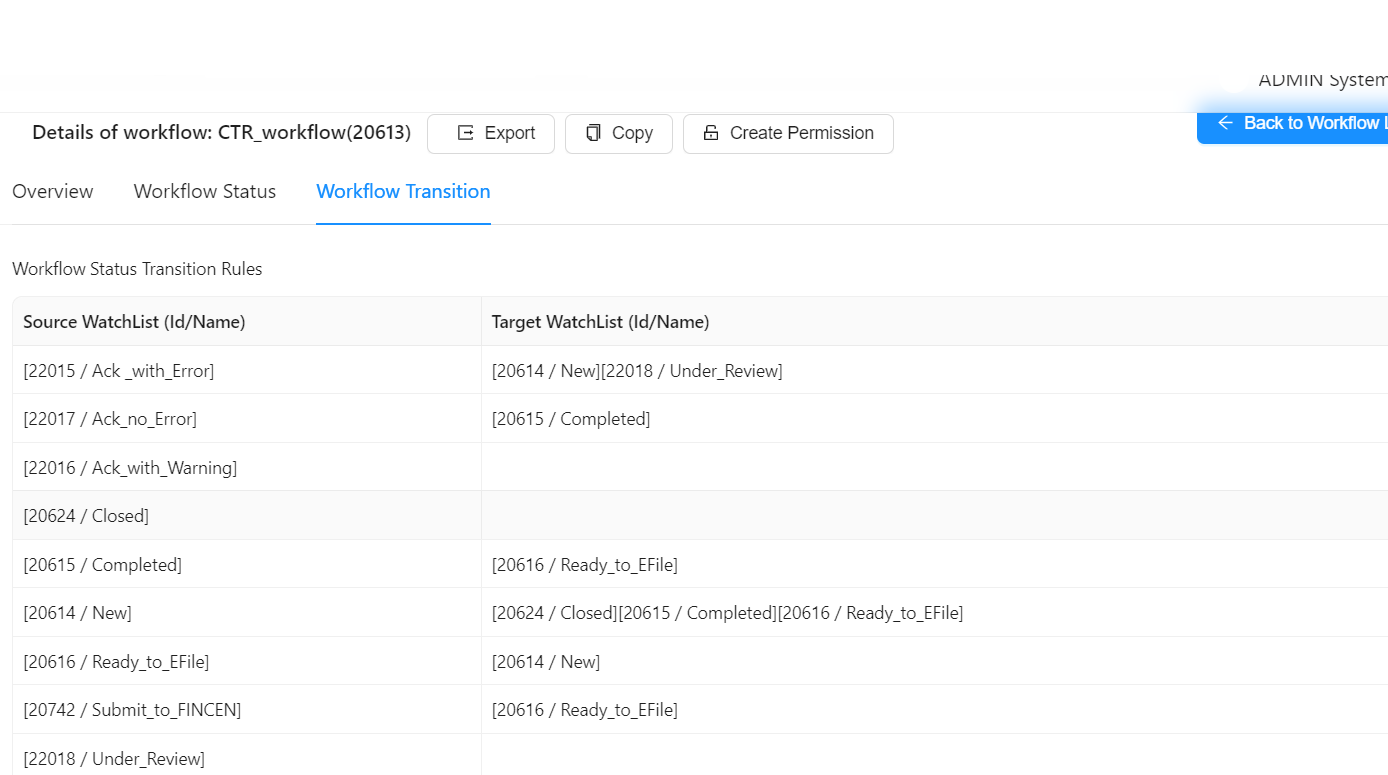Click the Export button
1388x775 pixels.
491,134
